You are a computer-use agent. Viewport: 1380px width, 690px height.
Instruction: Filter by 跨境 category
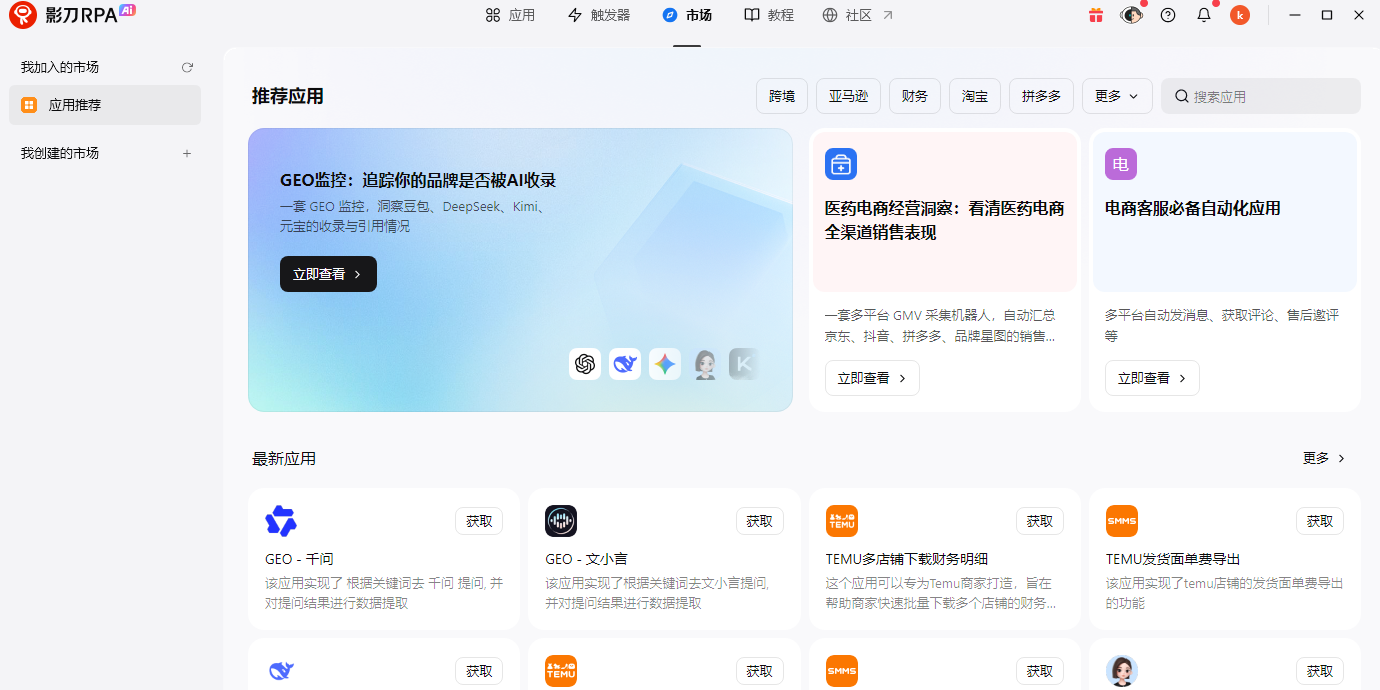(782, 96)
